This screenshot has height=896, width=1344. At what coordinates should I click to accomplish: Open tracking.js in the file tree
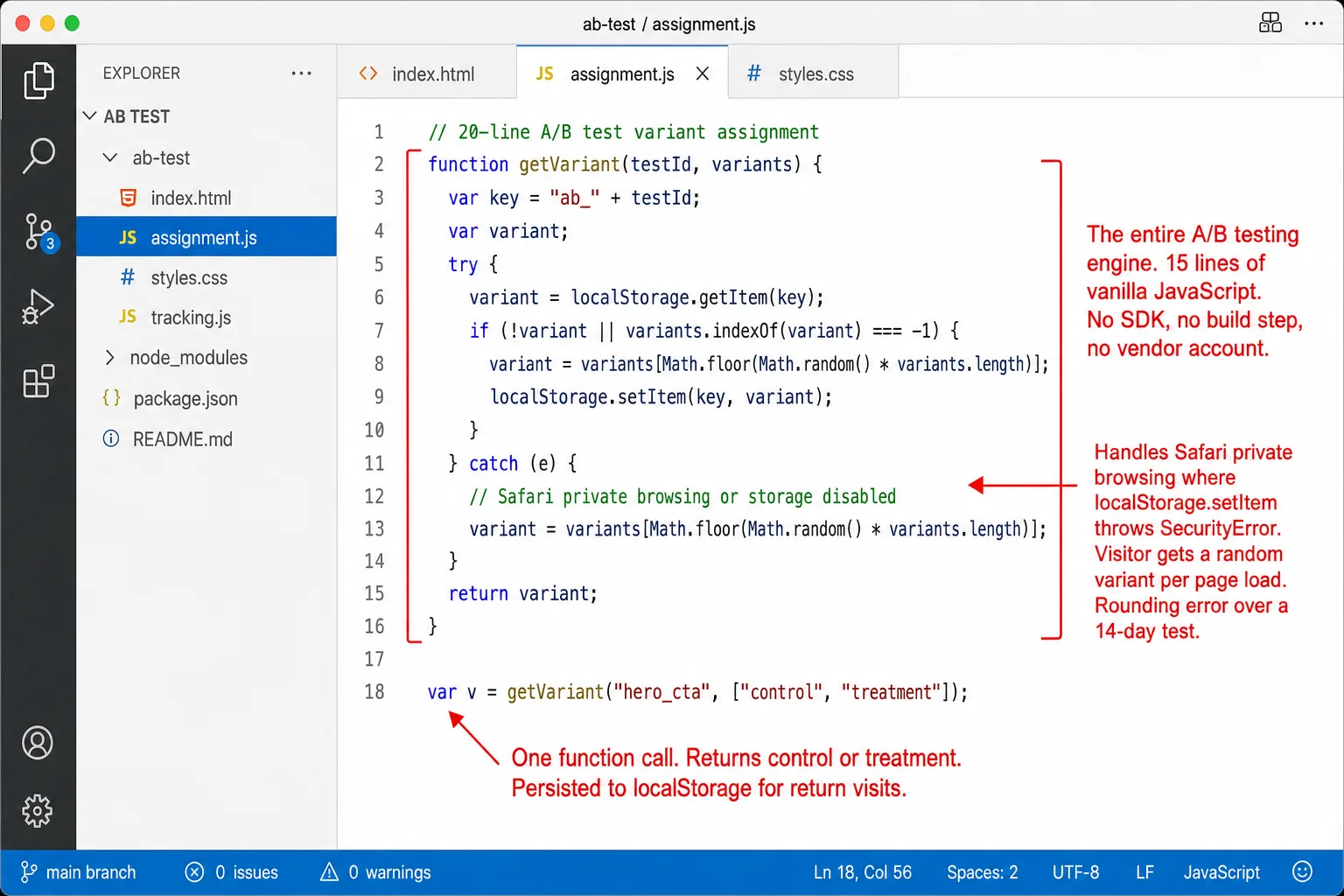pos(206,317)
